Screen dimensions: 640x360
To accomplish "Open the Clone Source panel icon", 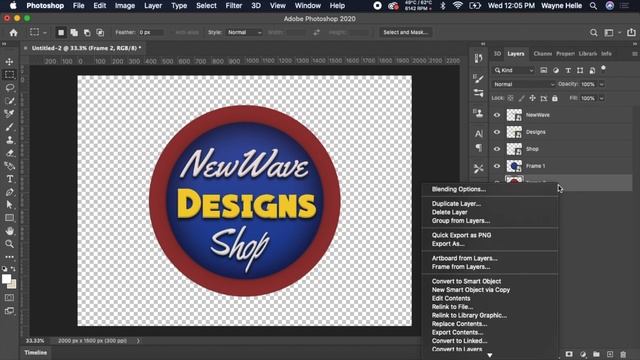I will [x=479, y=113].
